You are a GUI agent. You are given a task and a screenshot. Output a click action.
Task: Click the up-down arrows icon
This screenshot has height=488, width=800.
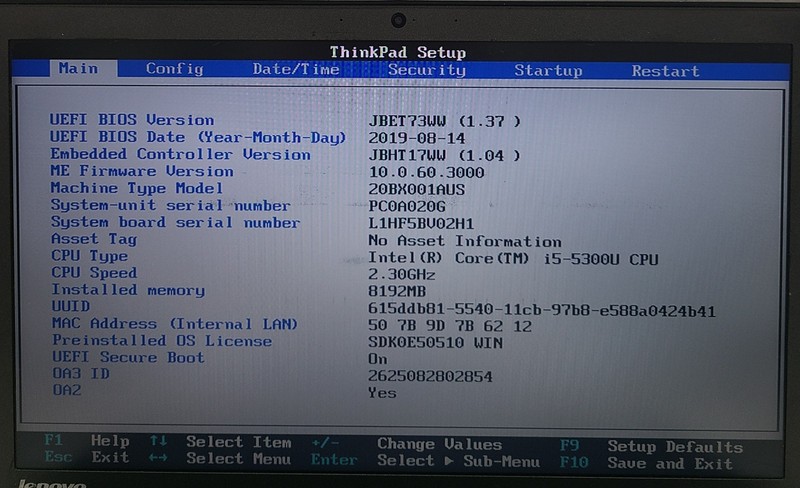coord(158,441)
